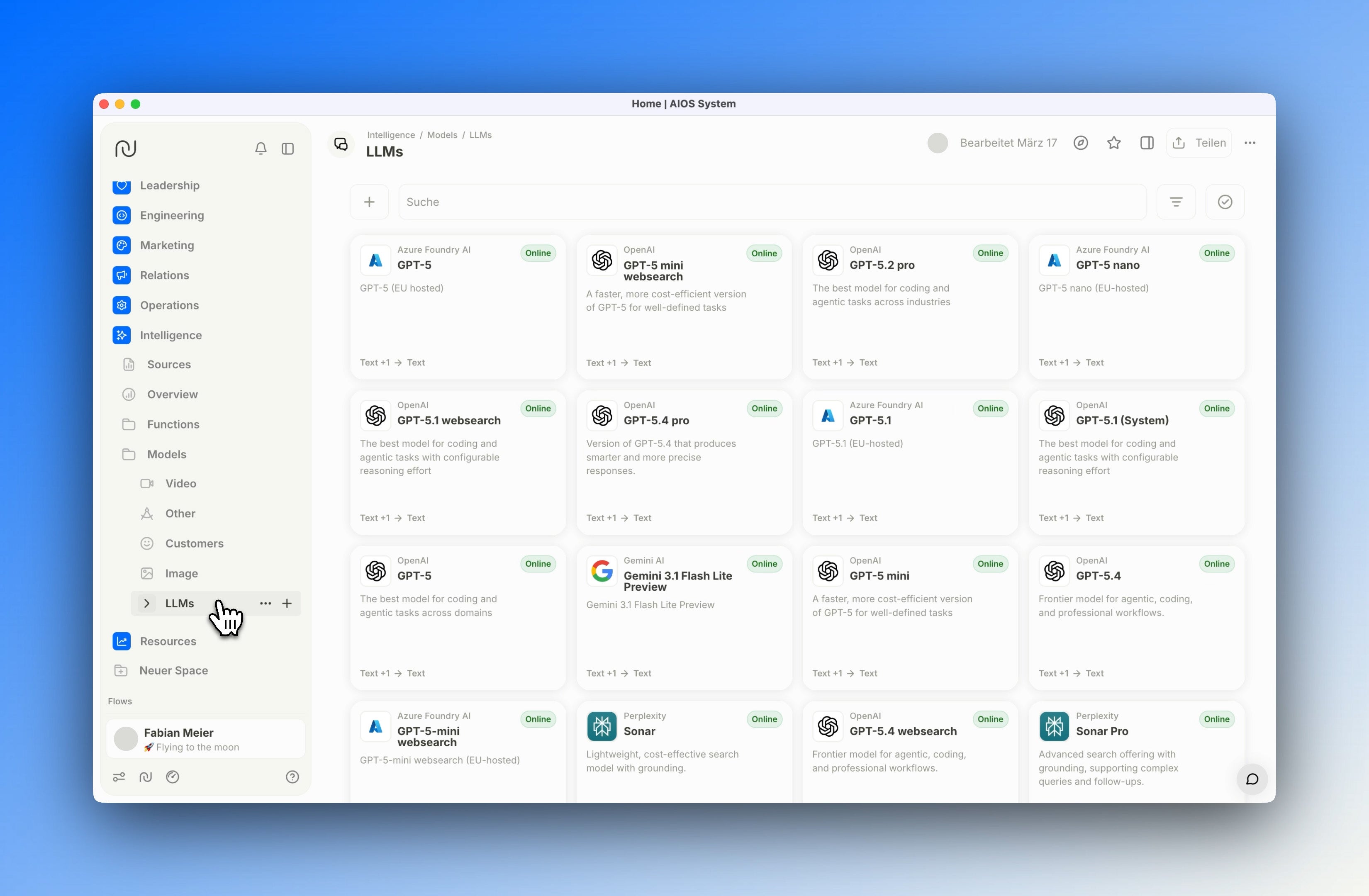Image resolution: width=1369 pixels, height=896 pixels.
Task: Go to Intelligence in breadcrumb
Action: click(391, 134)
